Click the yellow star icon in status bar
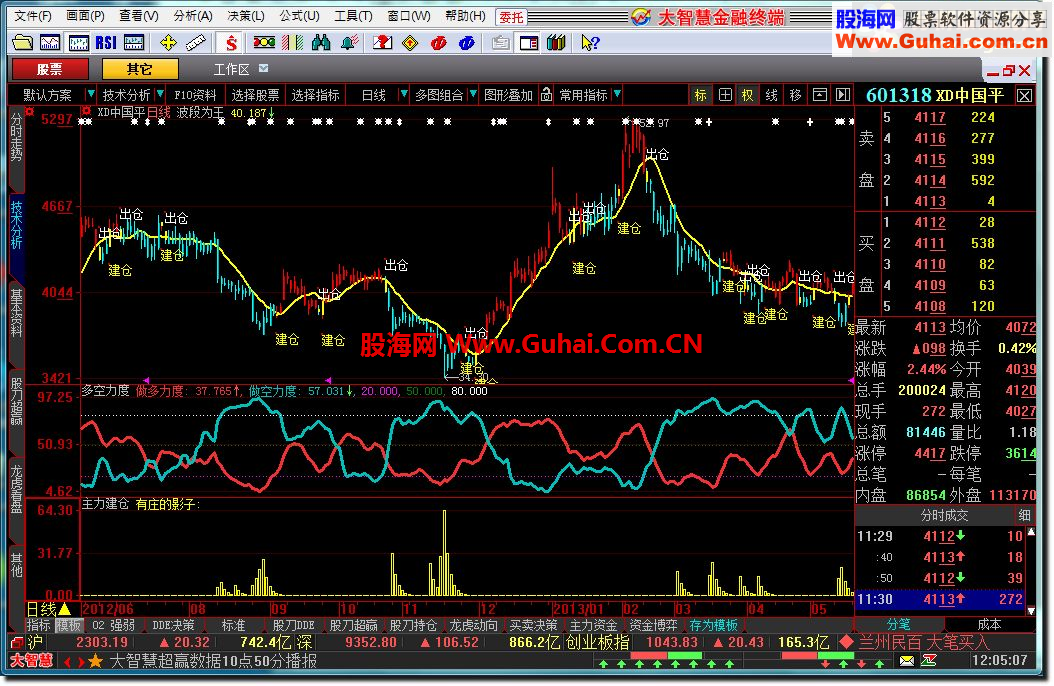Viewport: 1054px width, 686px height. (x=95, y=661)
